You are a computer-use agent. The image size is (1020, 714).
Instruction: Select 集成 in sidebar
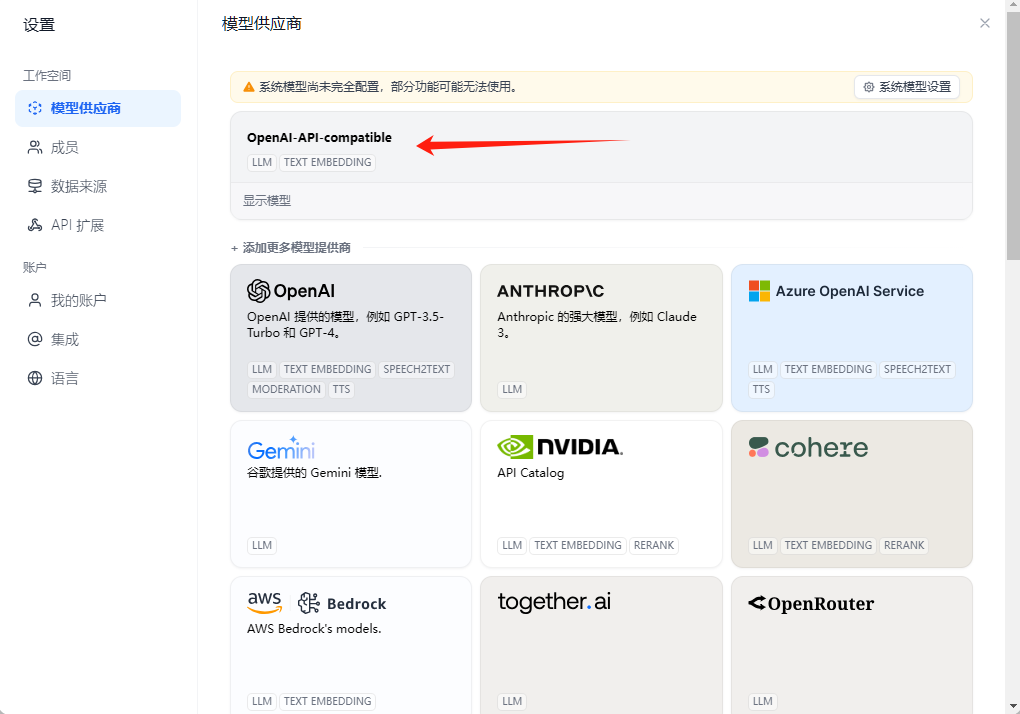[x=98, y=339]
